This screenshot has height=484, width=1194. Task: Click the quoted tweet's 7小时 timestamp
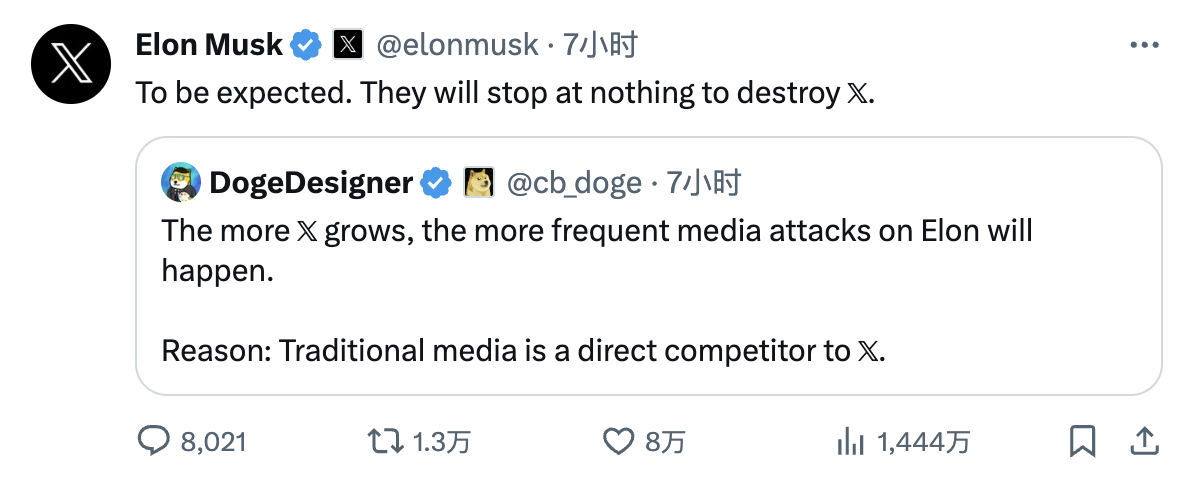(x=704, y=183)
